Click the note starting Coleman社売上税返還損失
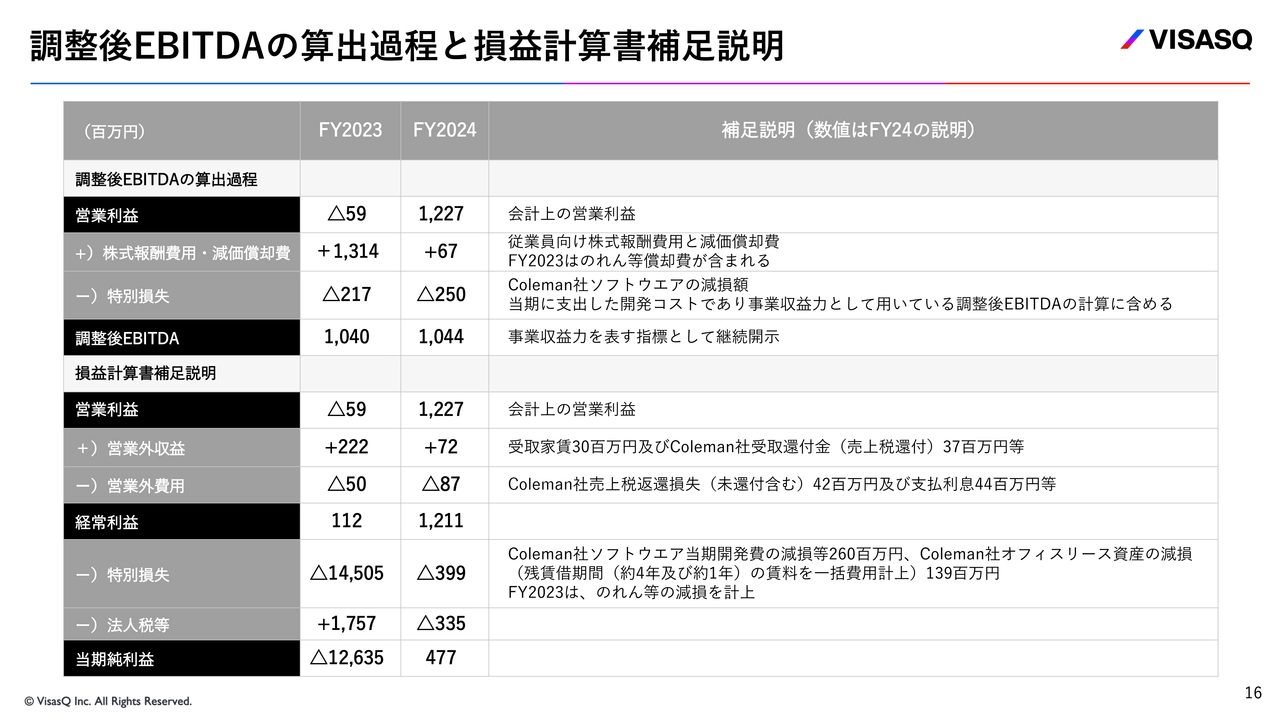The width and height of the screenshot is (1280, 720). point(782,484)
